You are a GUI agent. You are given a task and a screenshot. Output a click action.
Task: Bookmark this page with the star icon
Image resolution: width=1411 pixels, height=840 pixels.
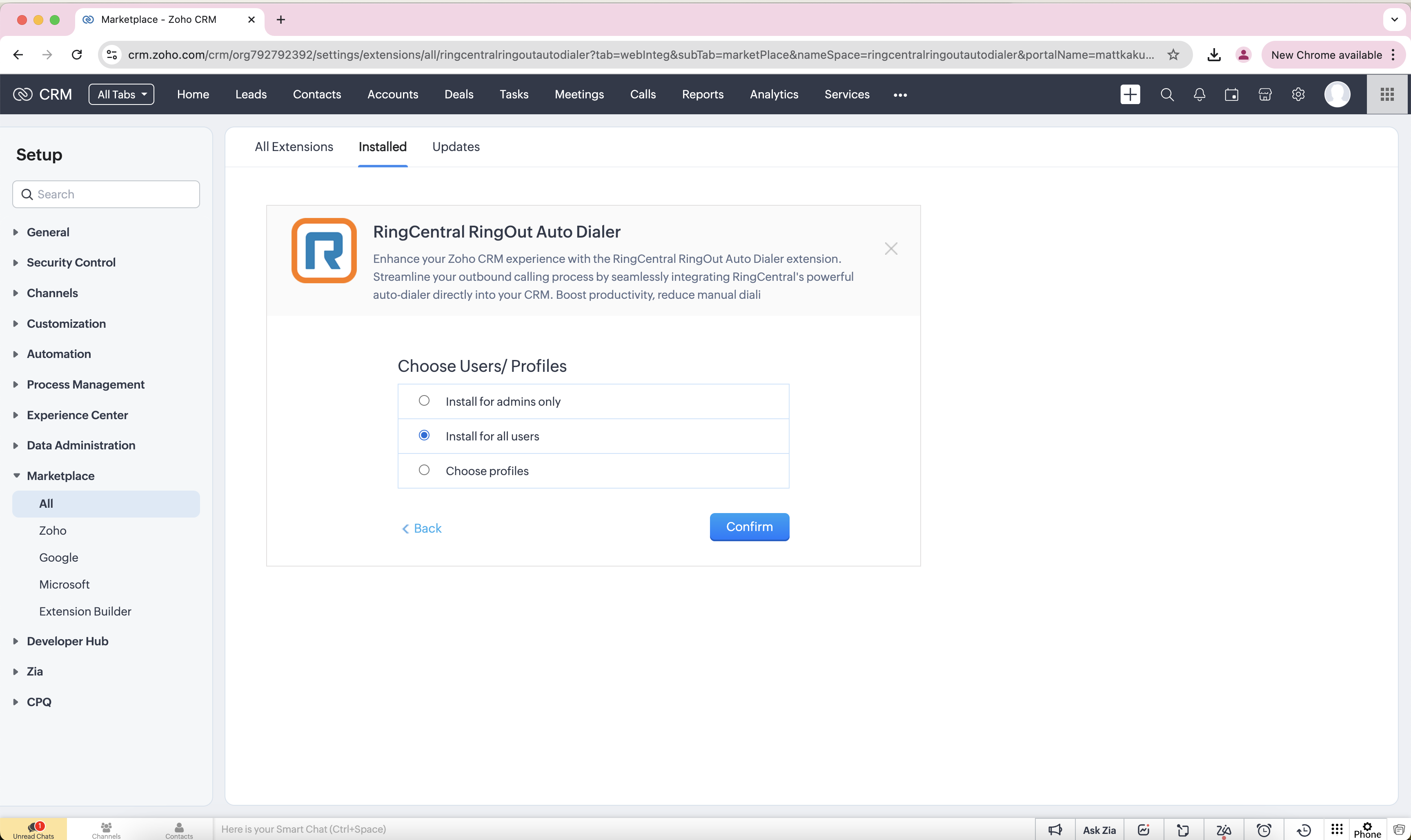1173,55
